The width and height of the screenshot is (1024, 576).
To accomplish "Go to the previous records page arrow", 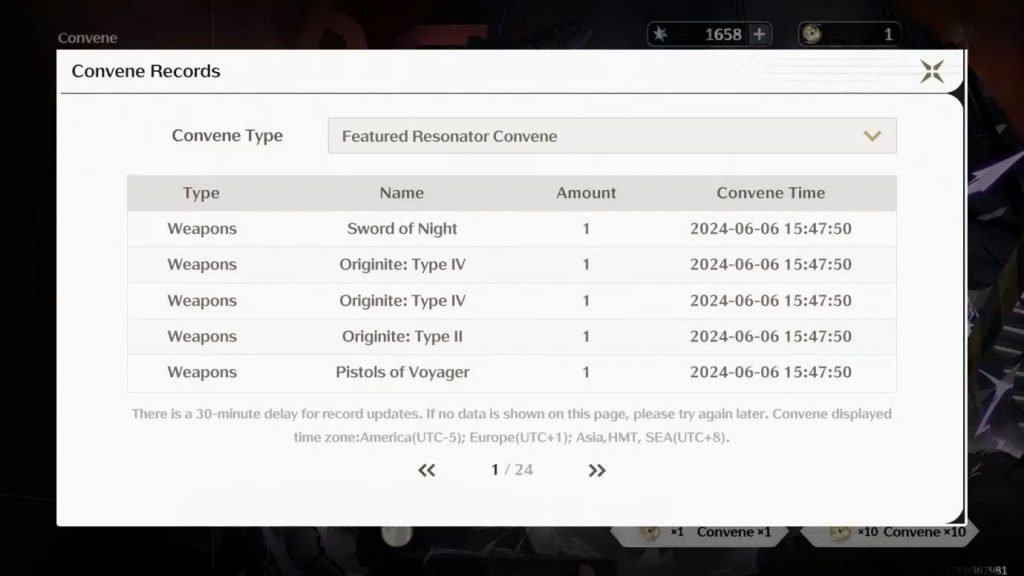I will tap(427, 470).
